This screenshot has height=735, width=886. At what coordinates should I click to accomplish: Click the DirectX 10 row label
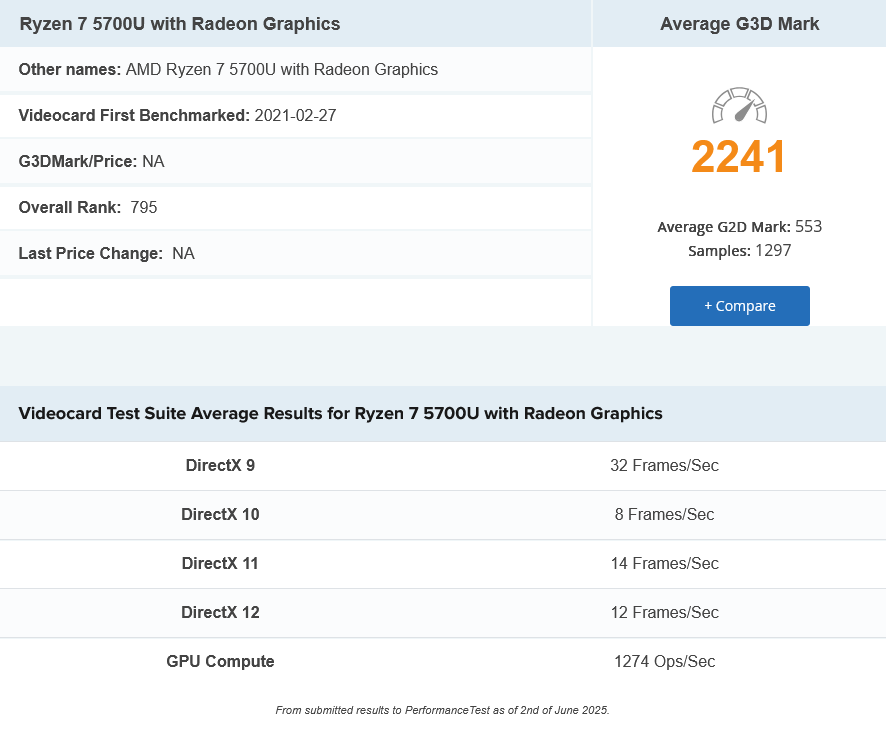[220, 515]
